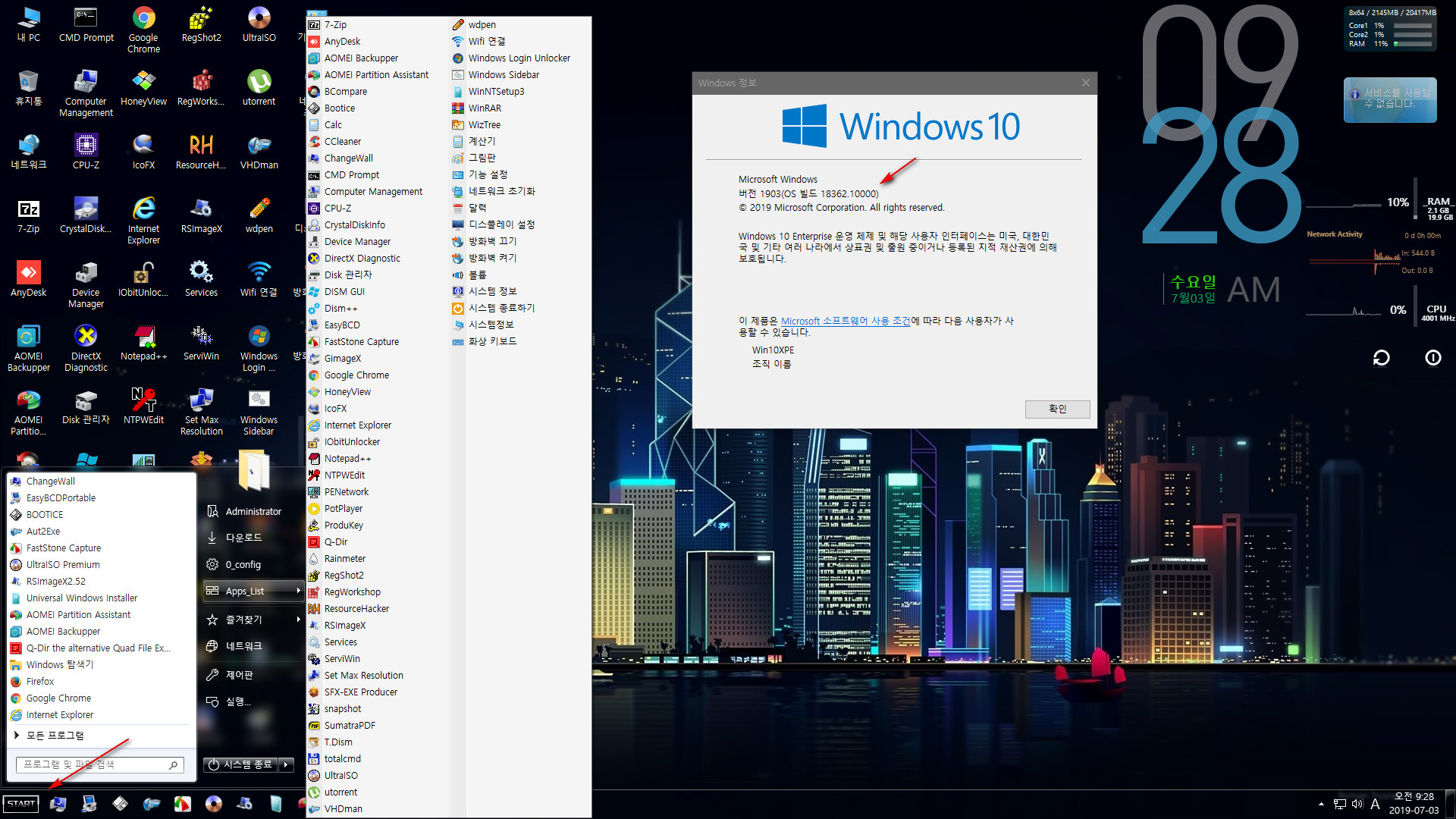Viewport: 1456px width, 819px height.
Task: Click the Rainmeter refresh icon
Action: (1381, 358)
